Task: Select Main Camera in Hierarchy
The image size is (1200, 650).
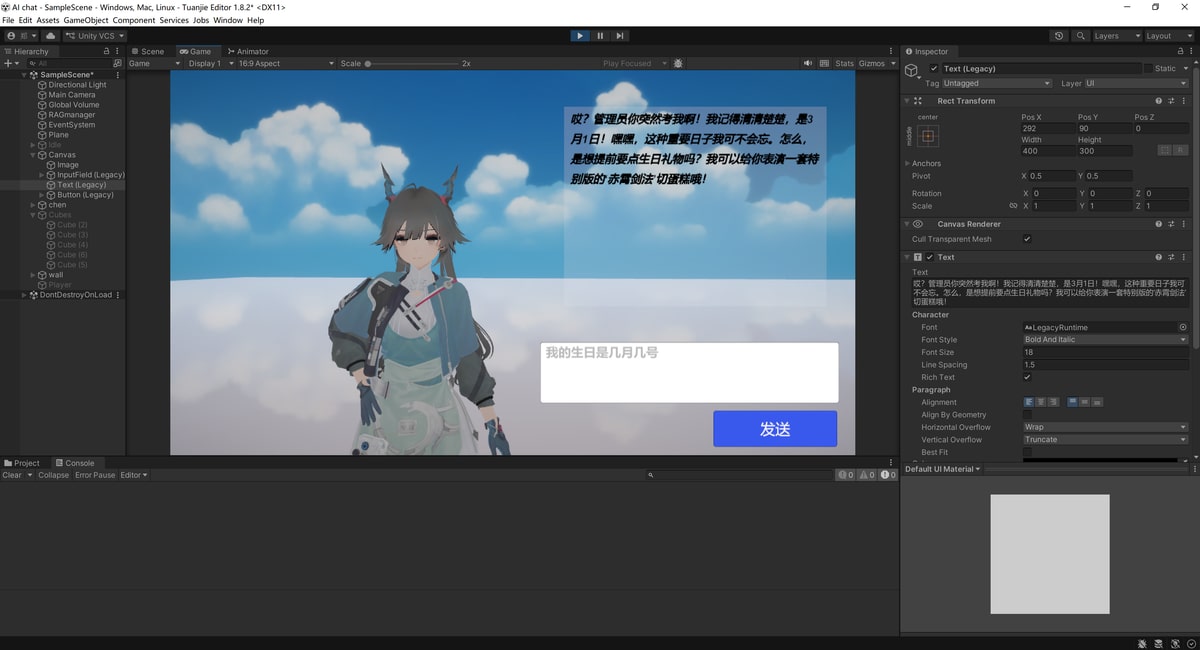Action: point(72,95)
